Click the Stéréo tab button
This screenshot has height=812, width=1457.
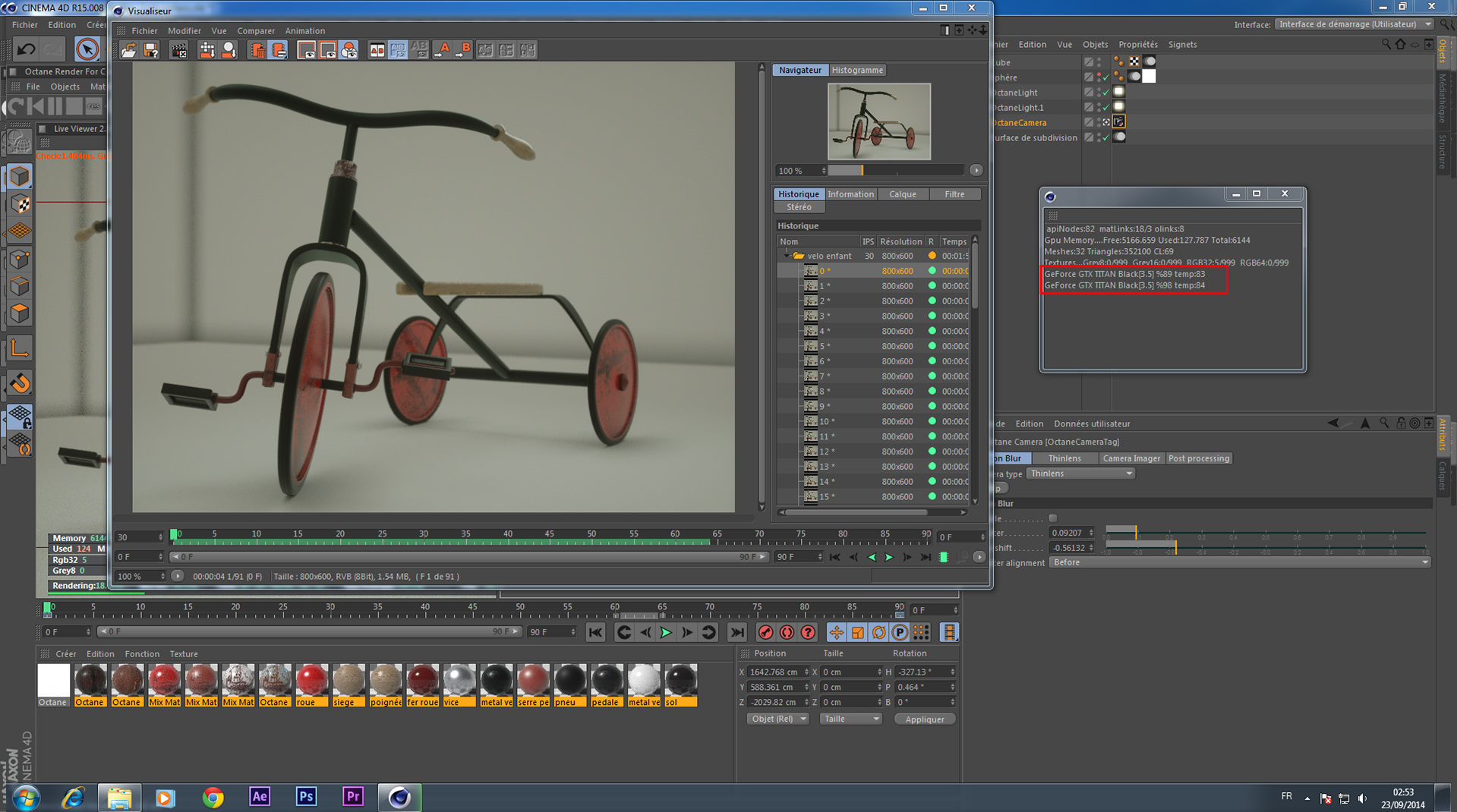(799, 207)
